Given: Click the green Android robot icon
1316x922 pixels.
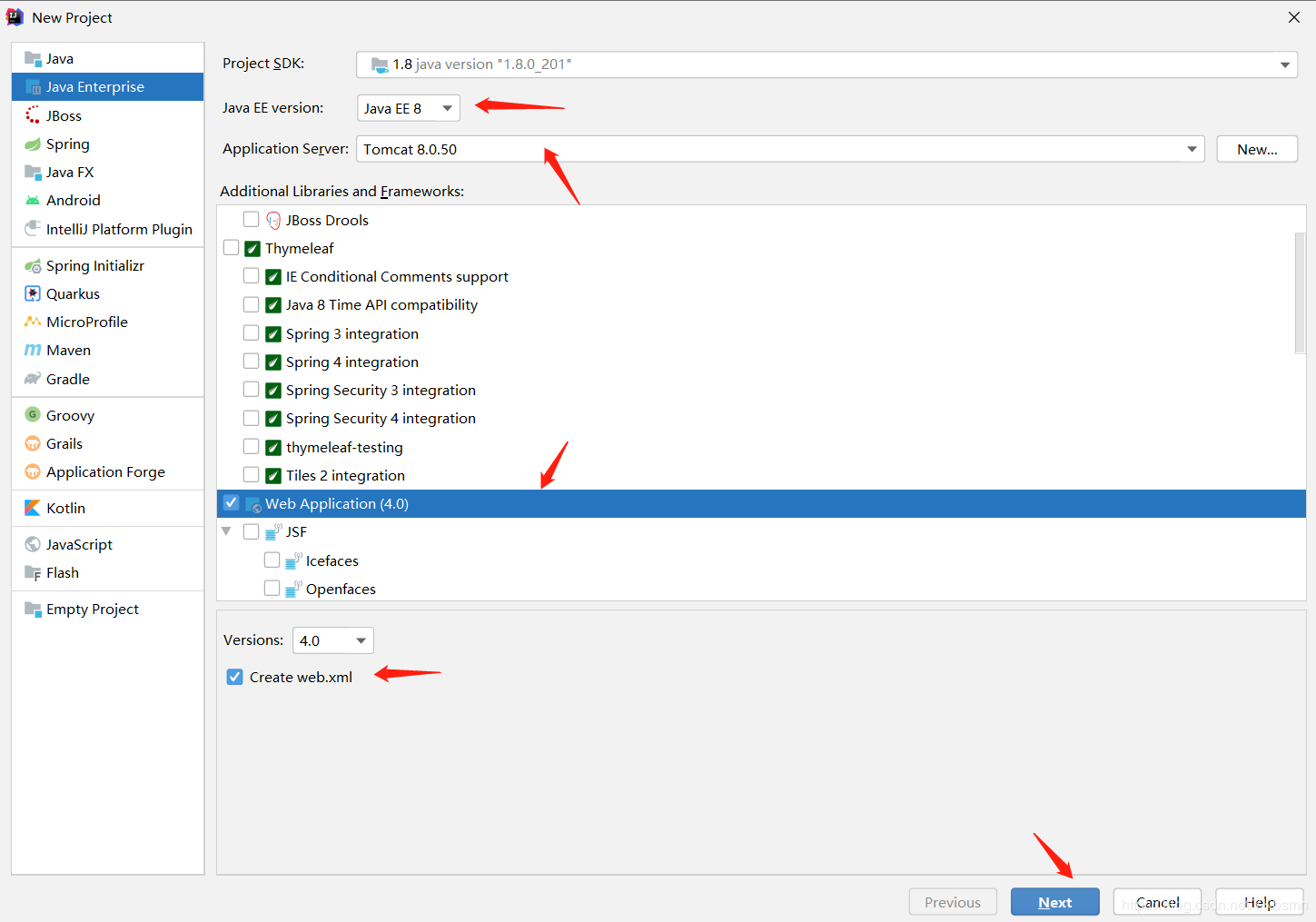Looking at the screenshot, I should (x=33, y=201).
